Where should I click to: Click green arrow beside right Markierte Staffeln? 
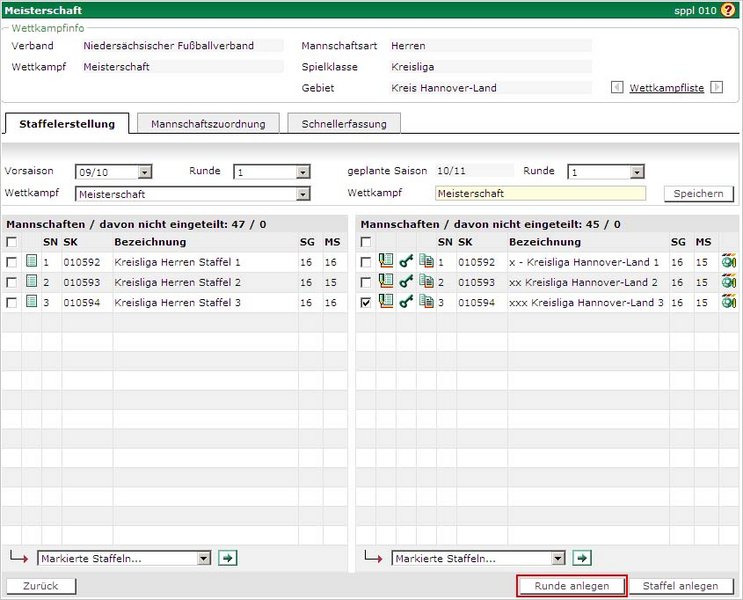582,558
